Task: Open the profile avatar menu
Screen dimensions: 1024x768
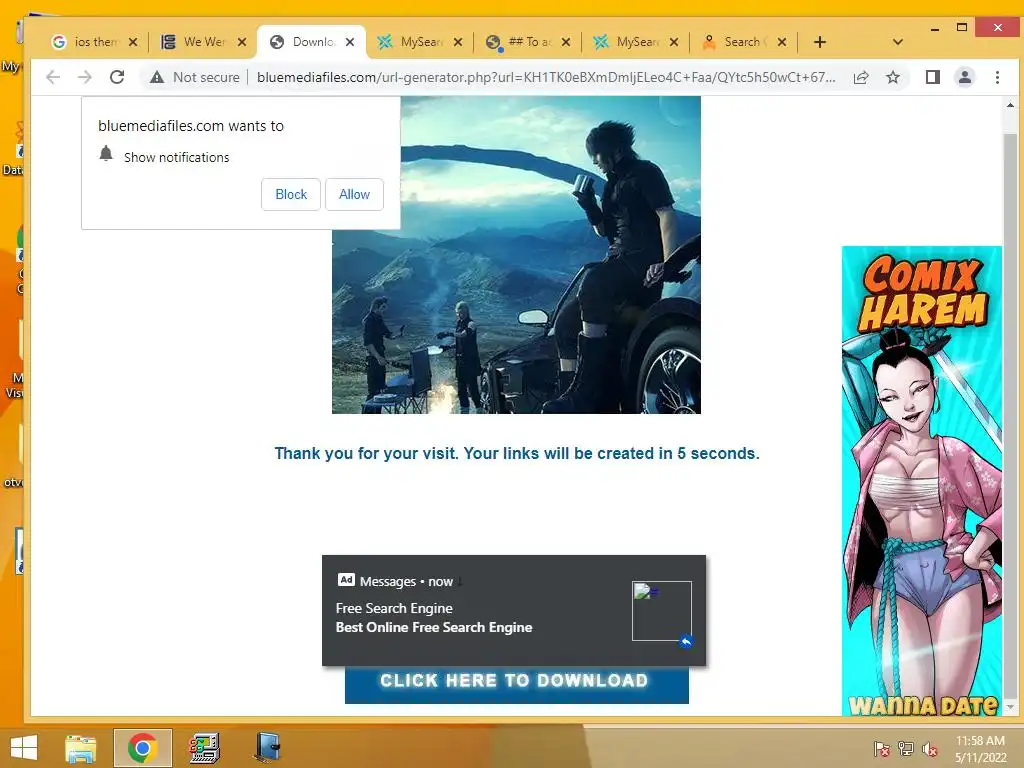Action: [x=965, y=77]
